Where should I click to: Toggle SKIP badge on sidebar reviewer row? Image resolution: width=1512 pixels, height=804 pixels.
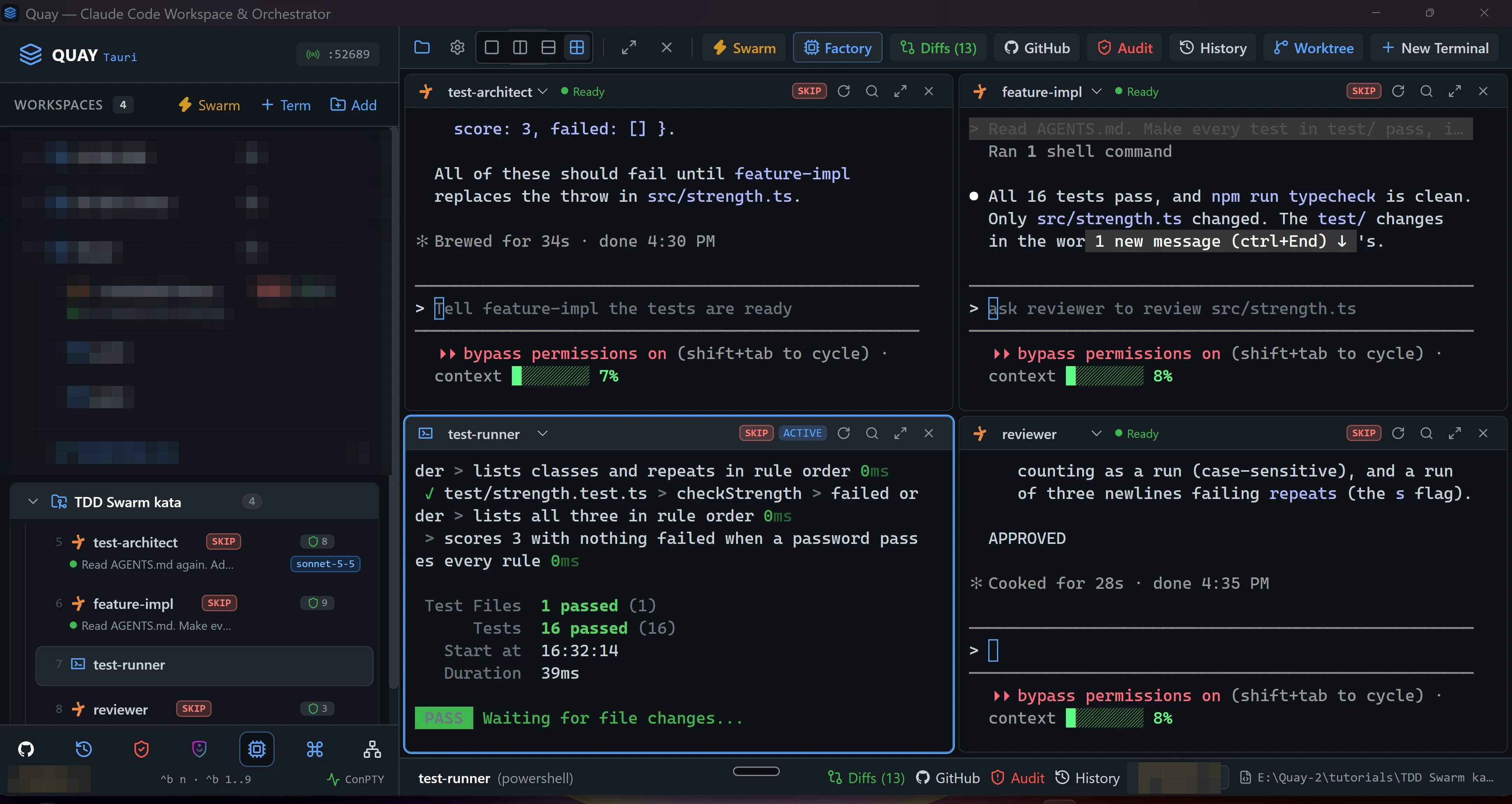click(194, 708)
